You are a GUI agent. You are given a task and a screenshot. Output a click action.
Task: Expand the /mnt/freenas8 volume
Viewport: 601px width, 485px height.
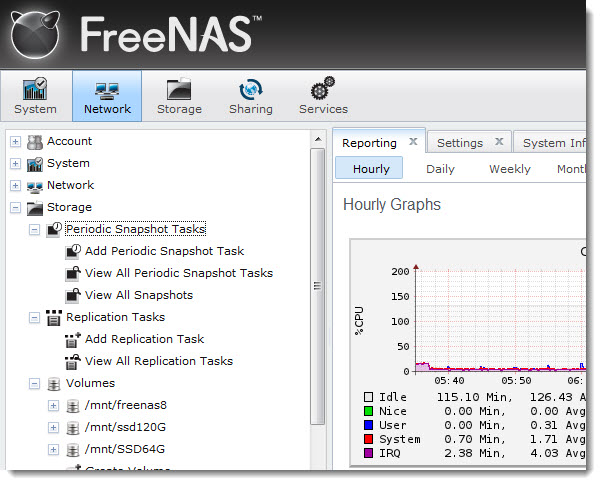54,406
